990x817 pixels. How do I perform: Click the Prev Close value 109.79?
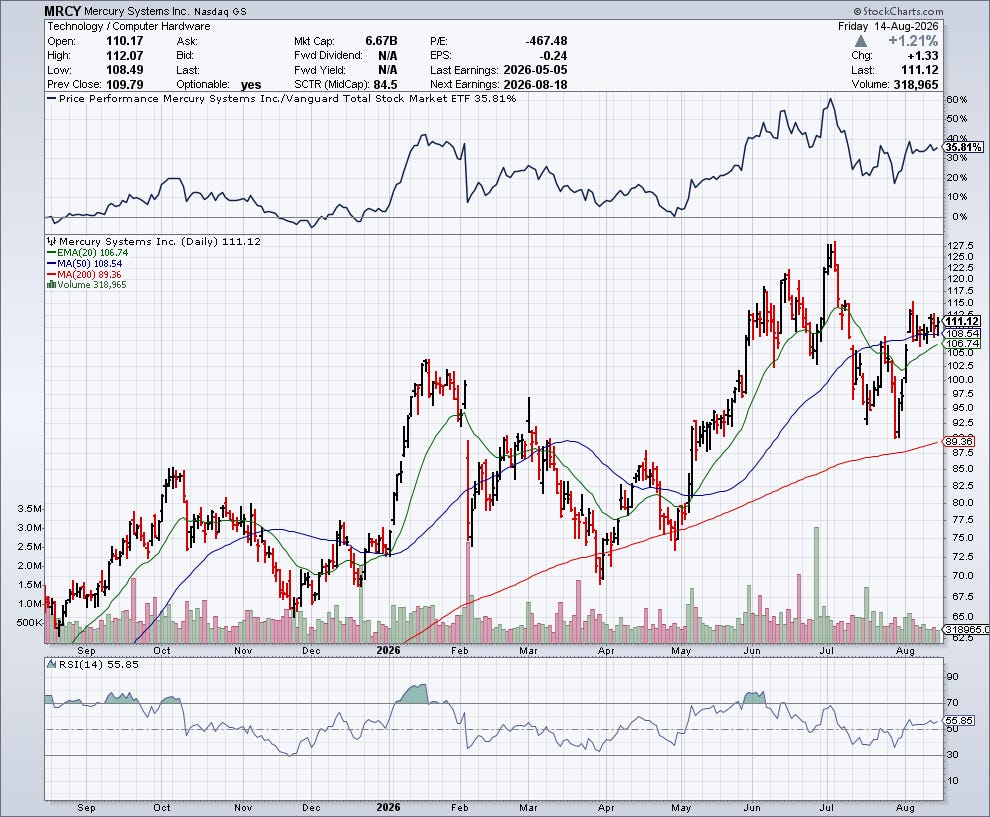click(124, 84)
